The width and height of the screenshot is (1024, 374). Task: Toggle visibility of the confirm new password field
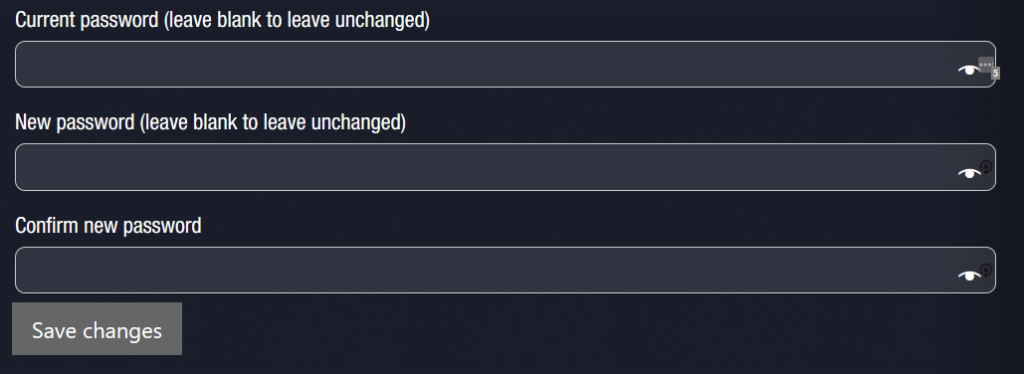(968, 276)
